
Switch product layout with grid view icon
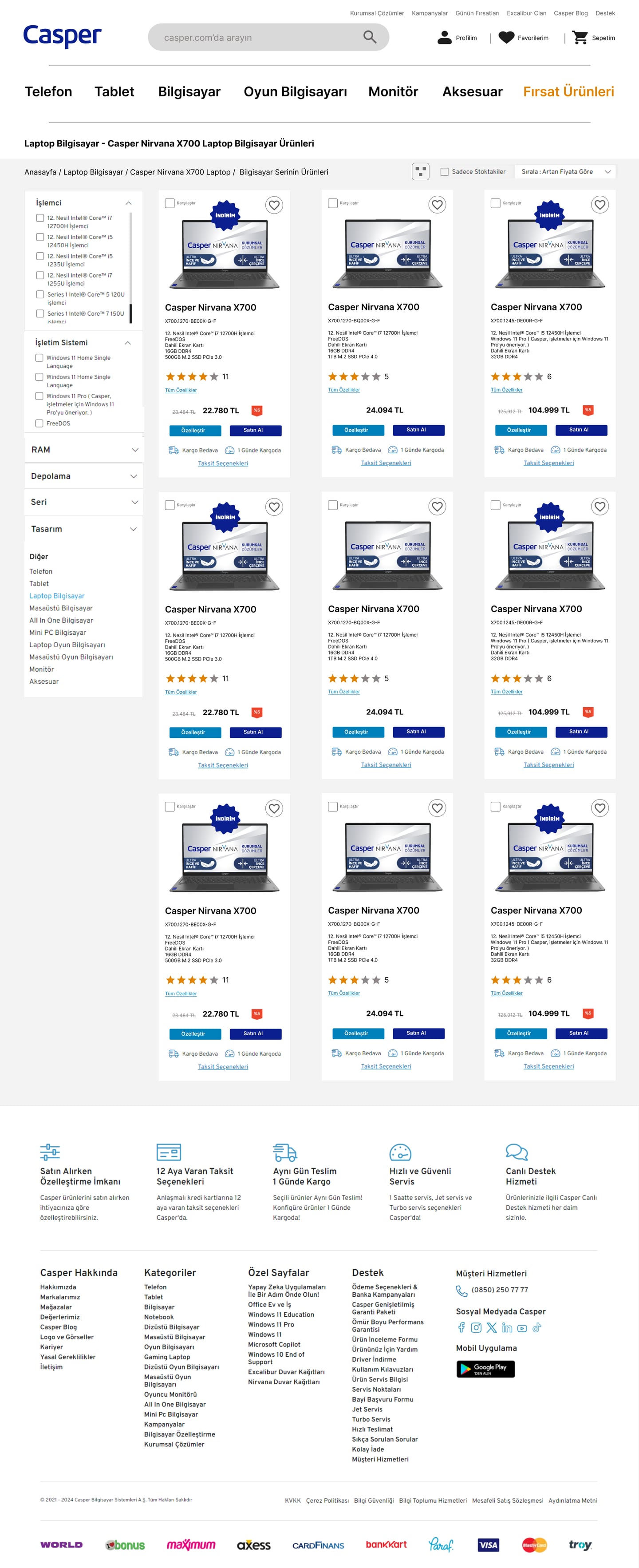point(421,172)
